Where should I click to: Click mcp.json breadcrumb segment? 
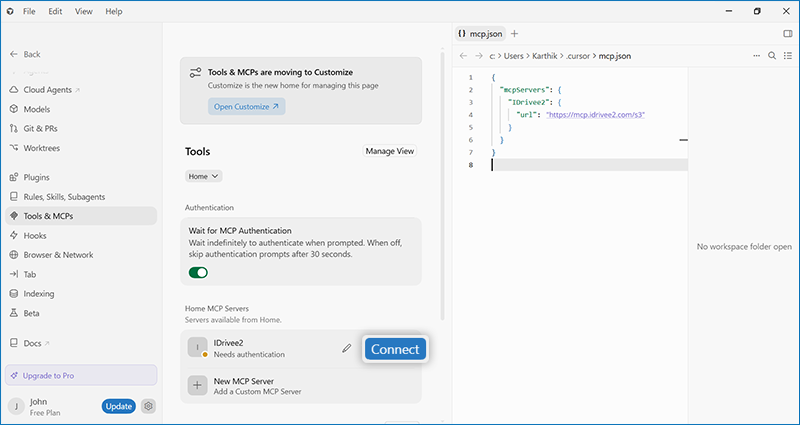pos(615,56)
